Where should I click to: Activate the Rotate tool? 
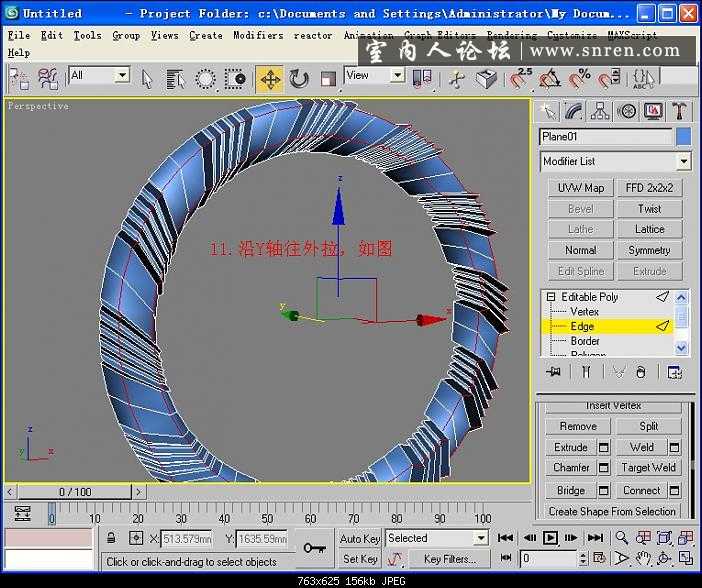click(x=299, y=79)
